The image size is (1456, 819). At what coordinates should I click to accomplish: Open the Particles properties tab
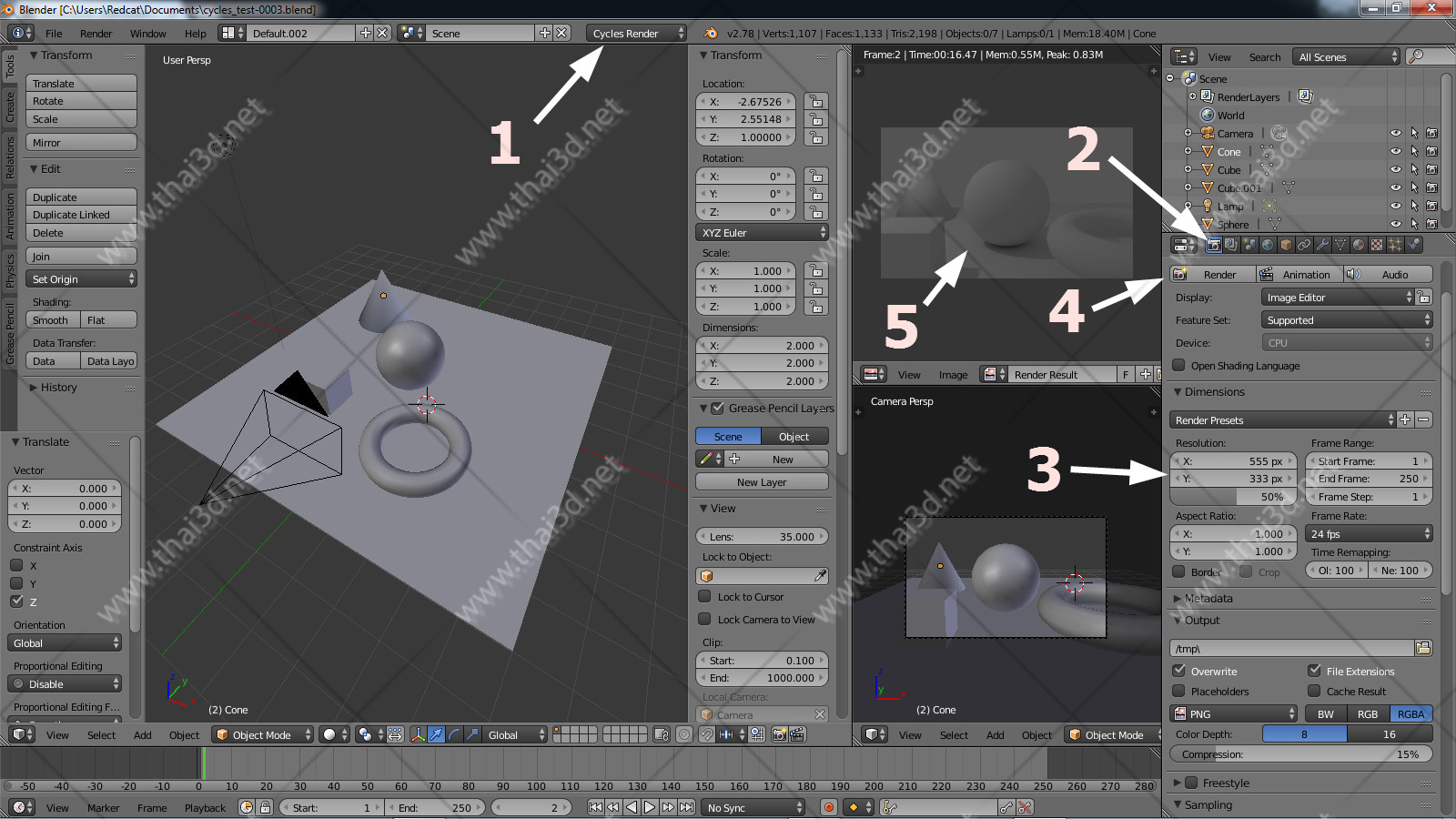(x=1395, y=245)
